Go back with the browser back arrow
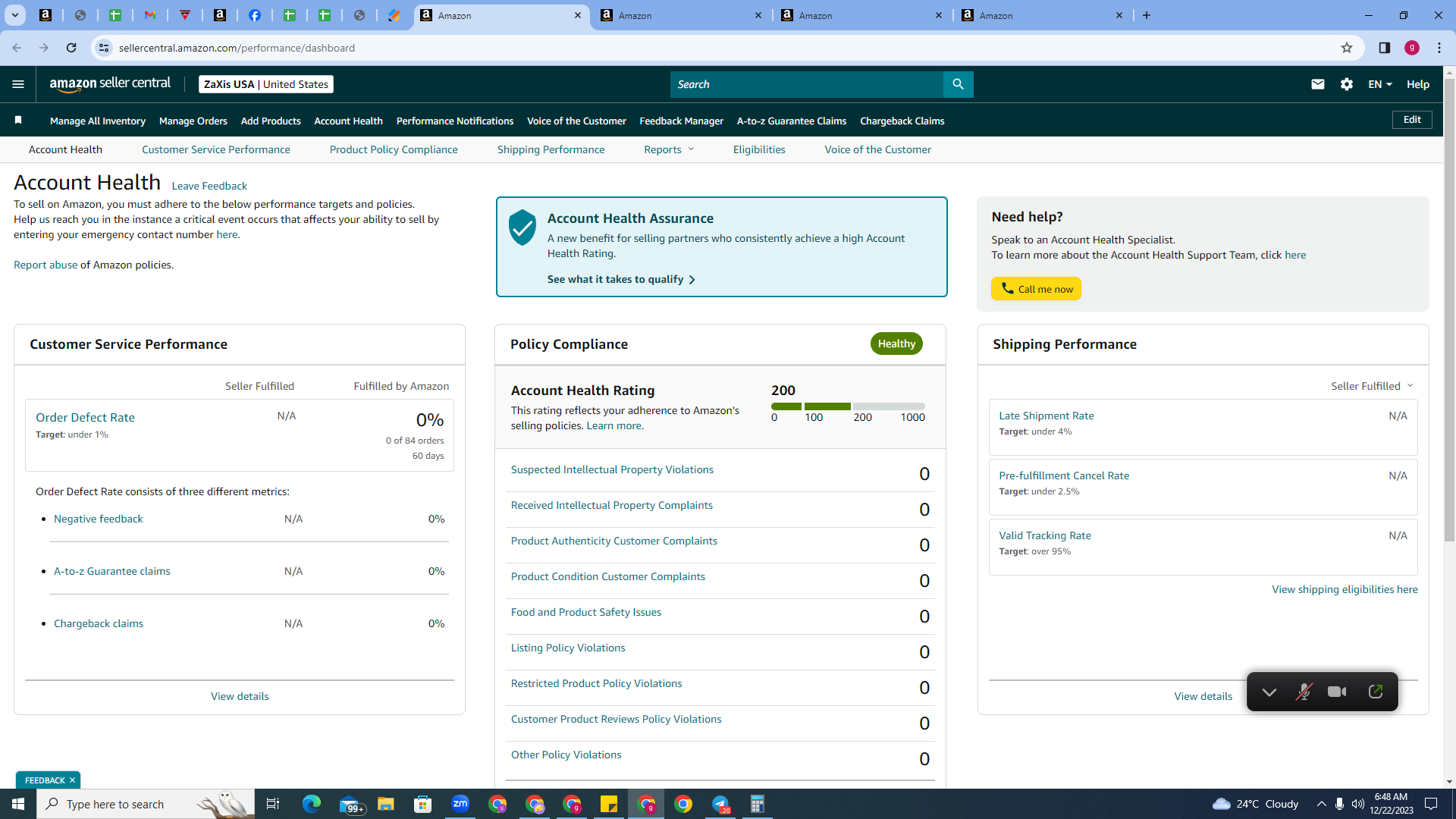Viewport: 1456px width, 819px height. [x=17, y=48]
